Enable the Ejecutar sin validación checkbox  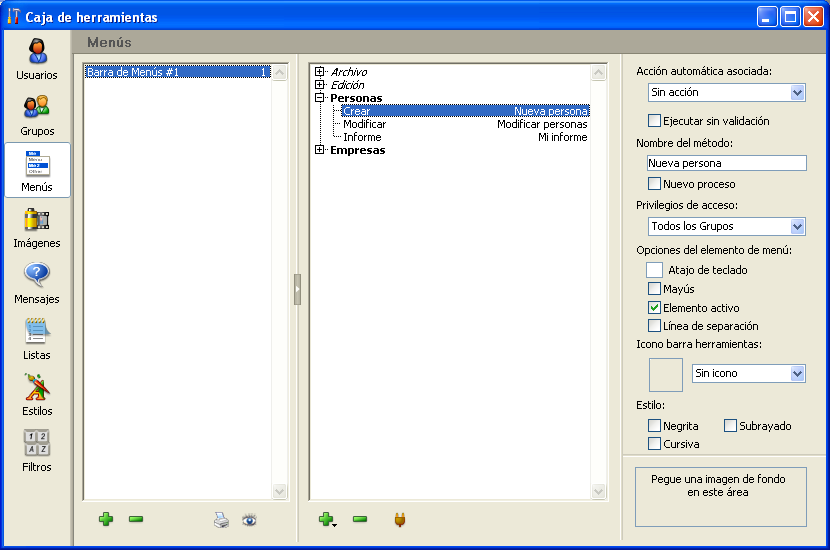(x=655, y=121)
